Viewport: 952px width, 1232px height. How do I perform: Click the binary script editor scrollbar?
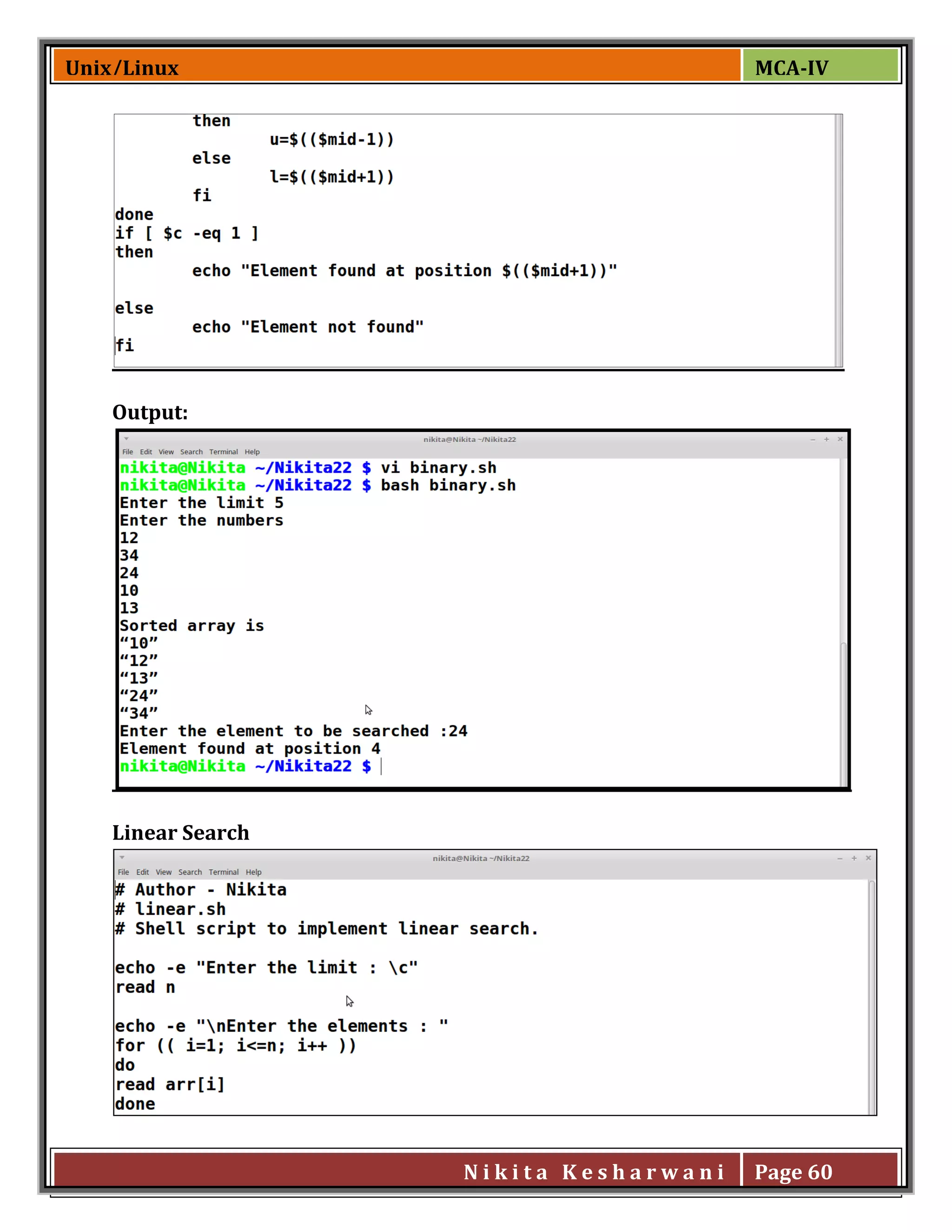pyautogui.click(x=839, y=241)
